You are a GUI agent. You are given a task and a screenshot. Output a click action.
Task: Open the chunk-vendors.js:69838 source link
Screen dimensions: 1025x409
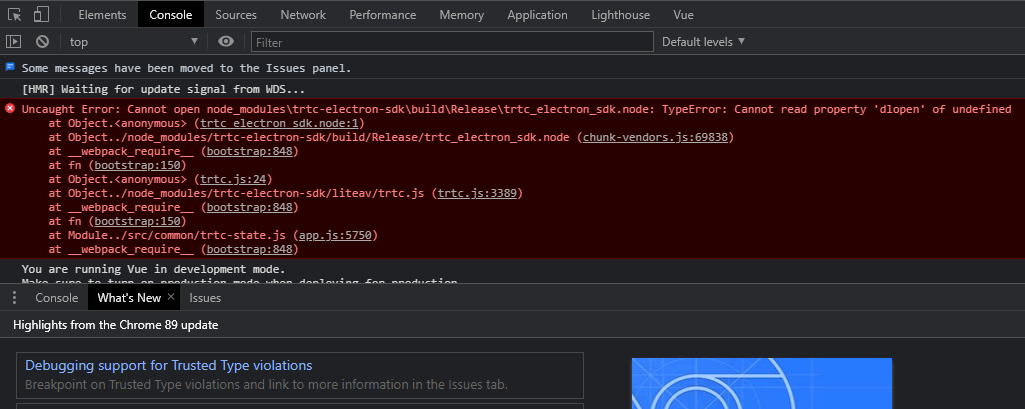coord(655,137)
